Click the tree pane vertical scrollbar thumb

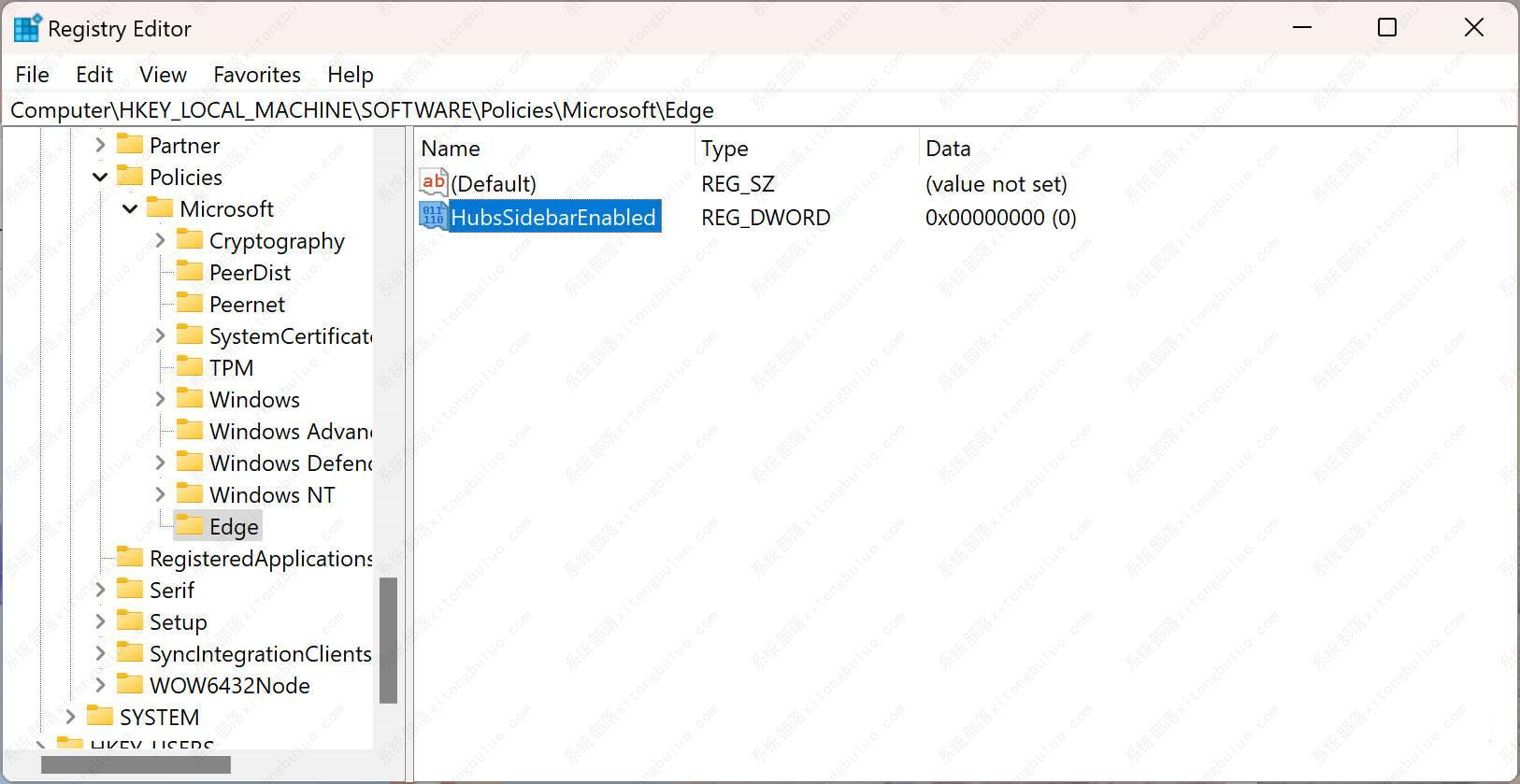[388, 640]
